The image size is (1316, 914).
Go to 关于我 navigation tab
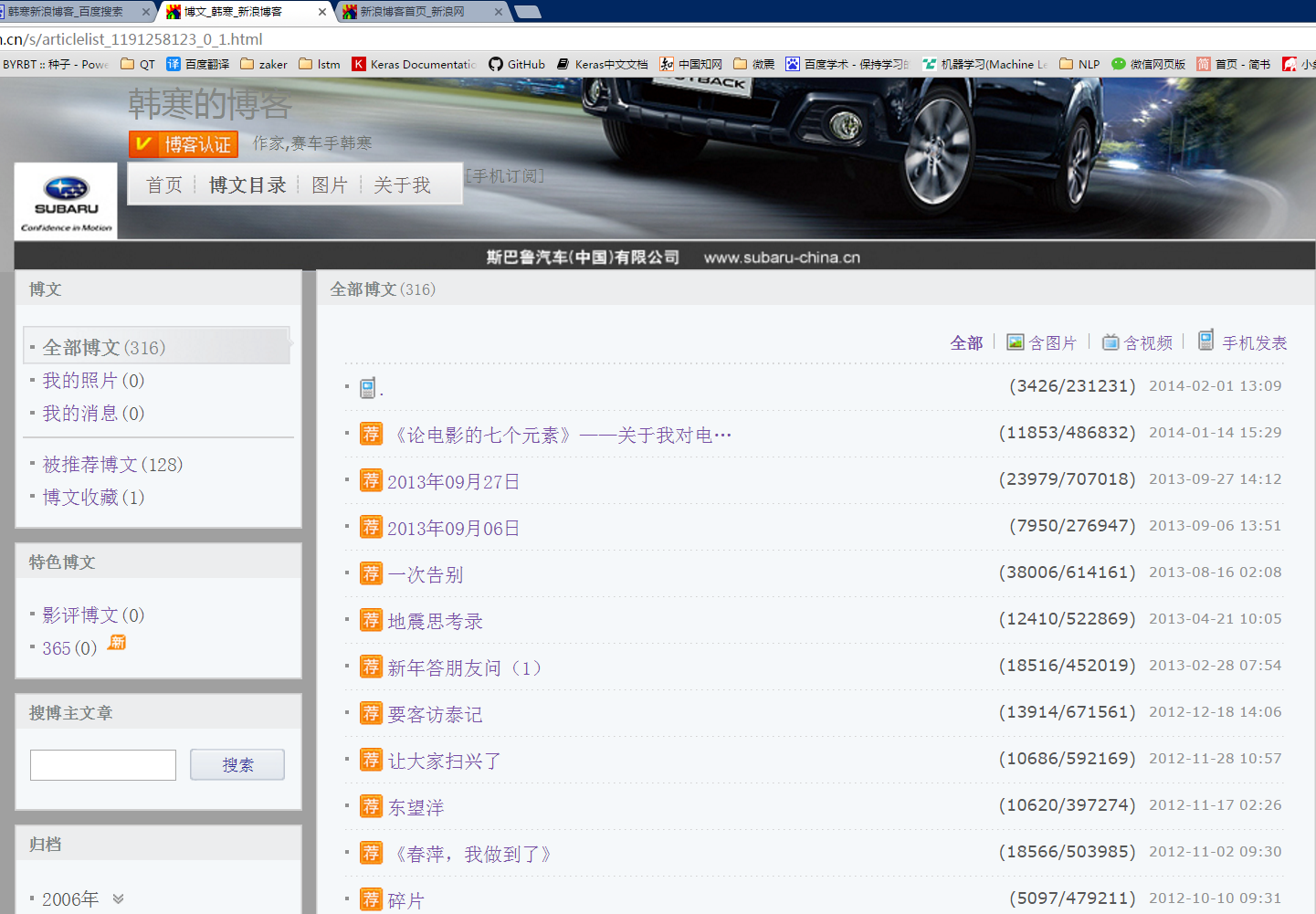point(402,185)
